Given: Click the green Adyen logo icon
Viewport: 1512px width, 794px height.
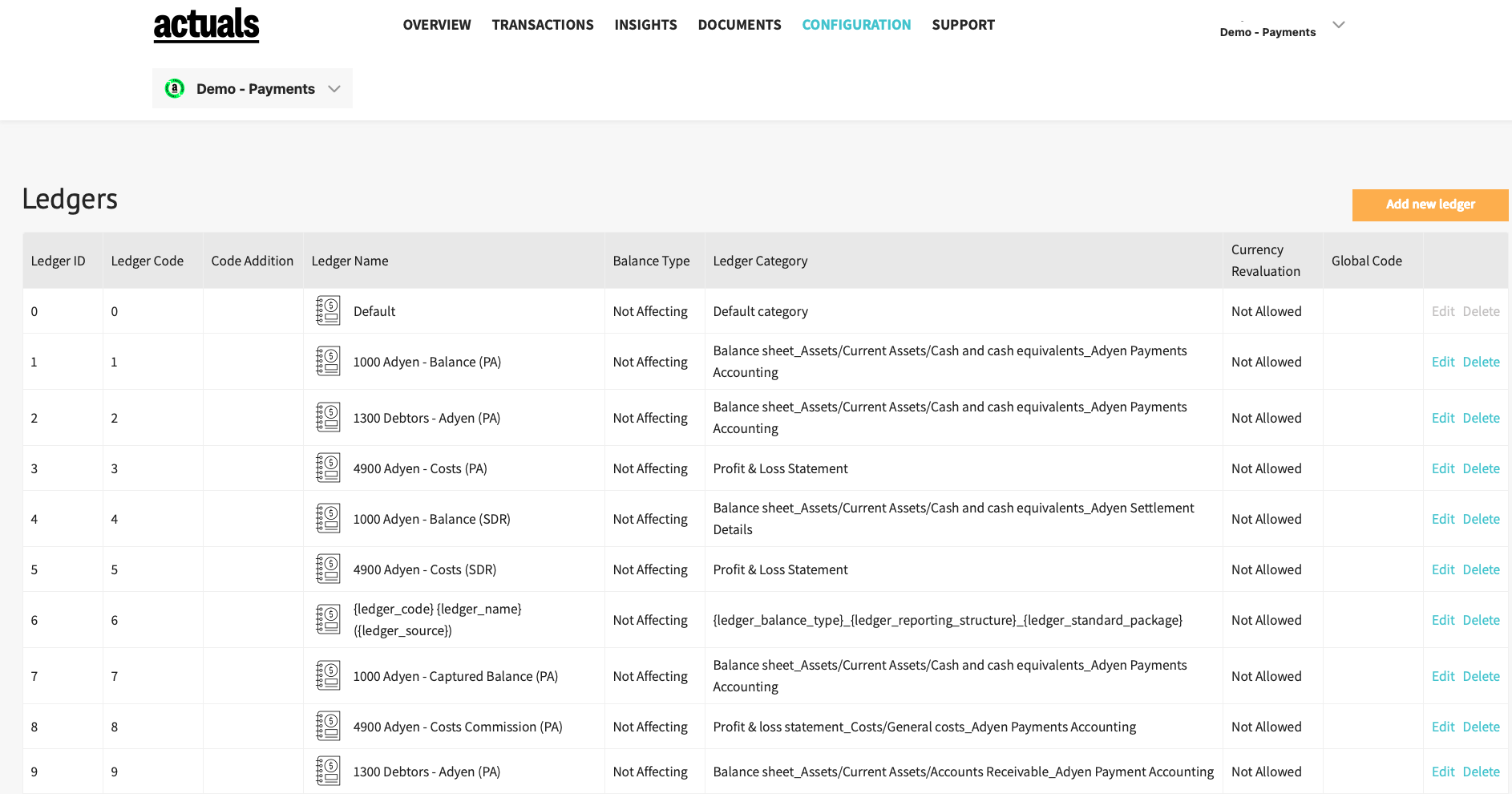Looking at the screenshot, I should pos(175,89).
